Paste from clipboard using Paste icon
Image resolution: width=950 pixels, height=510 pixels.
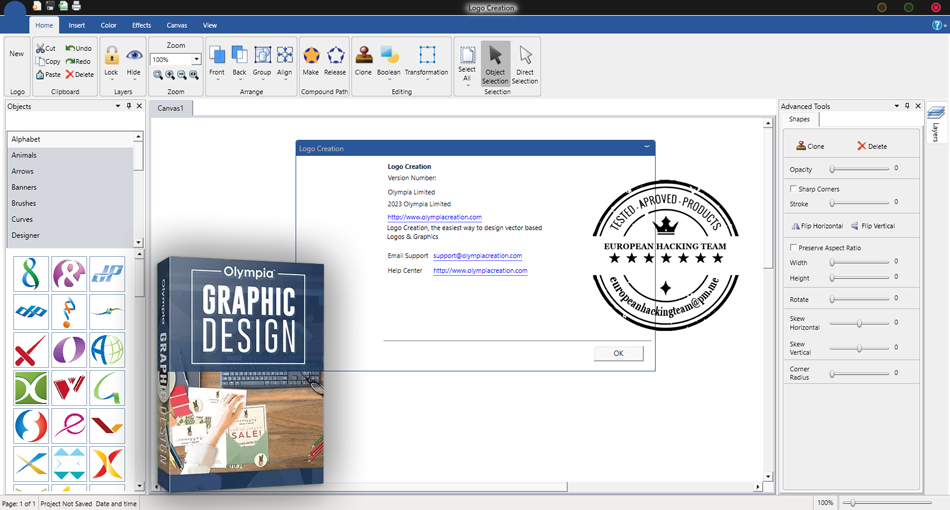pos(48,75)
